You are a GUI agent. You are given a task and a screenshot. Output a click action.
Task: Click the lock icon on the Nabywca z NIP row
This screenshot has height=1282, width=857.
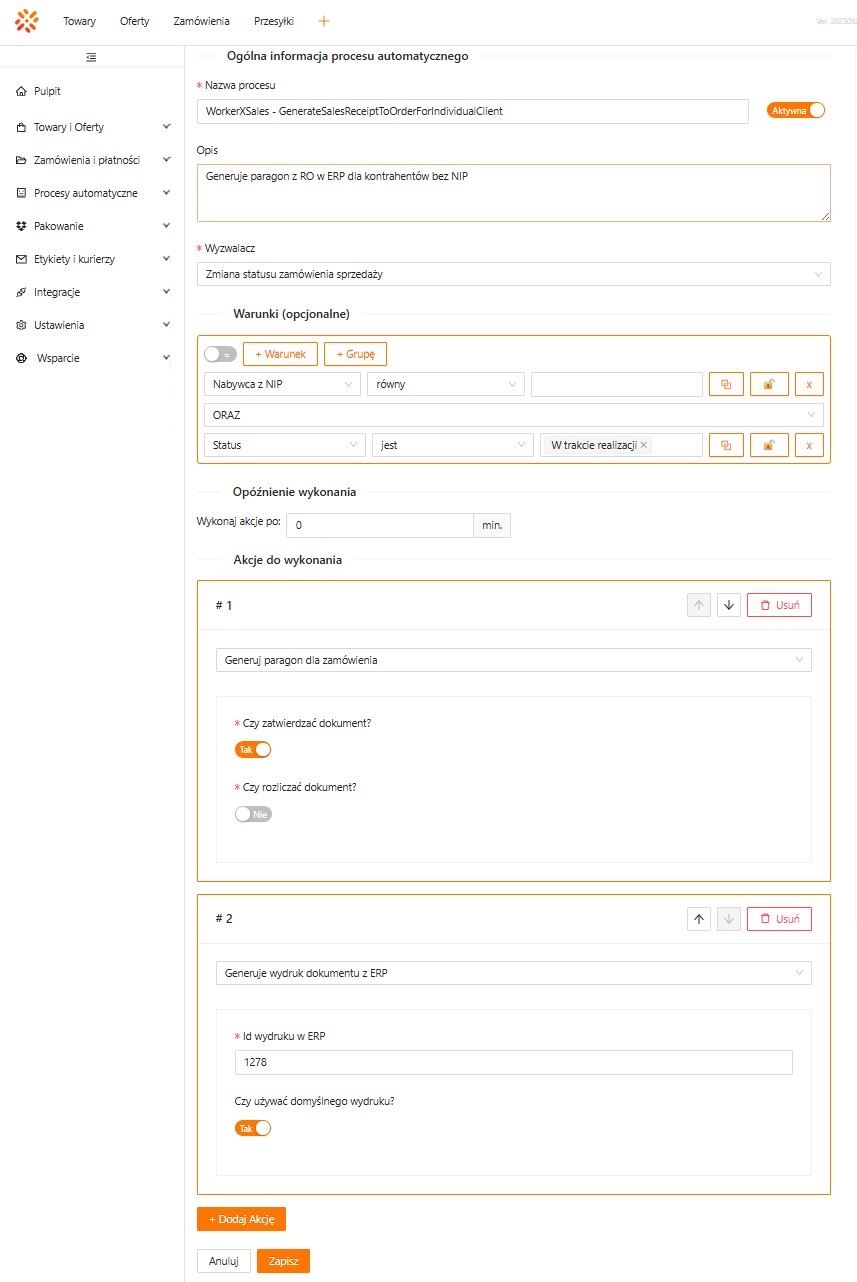click(x=769, y=384)
